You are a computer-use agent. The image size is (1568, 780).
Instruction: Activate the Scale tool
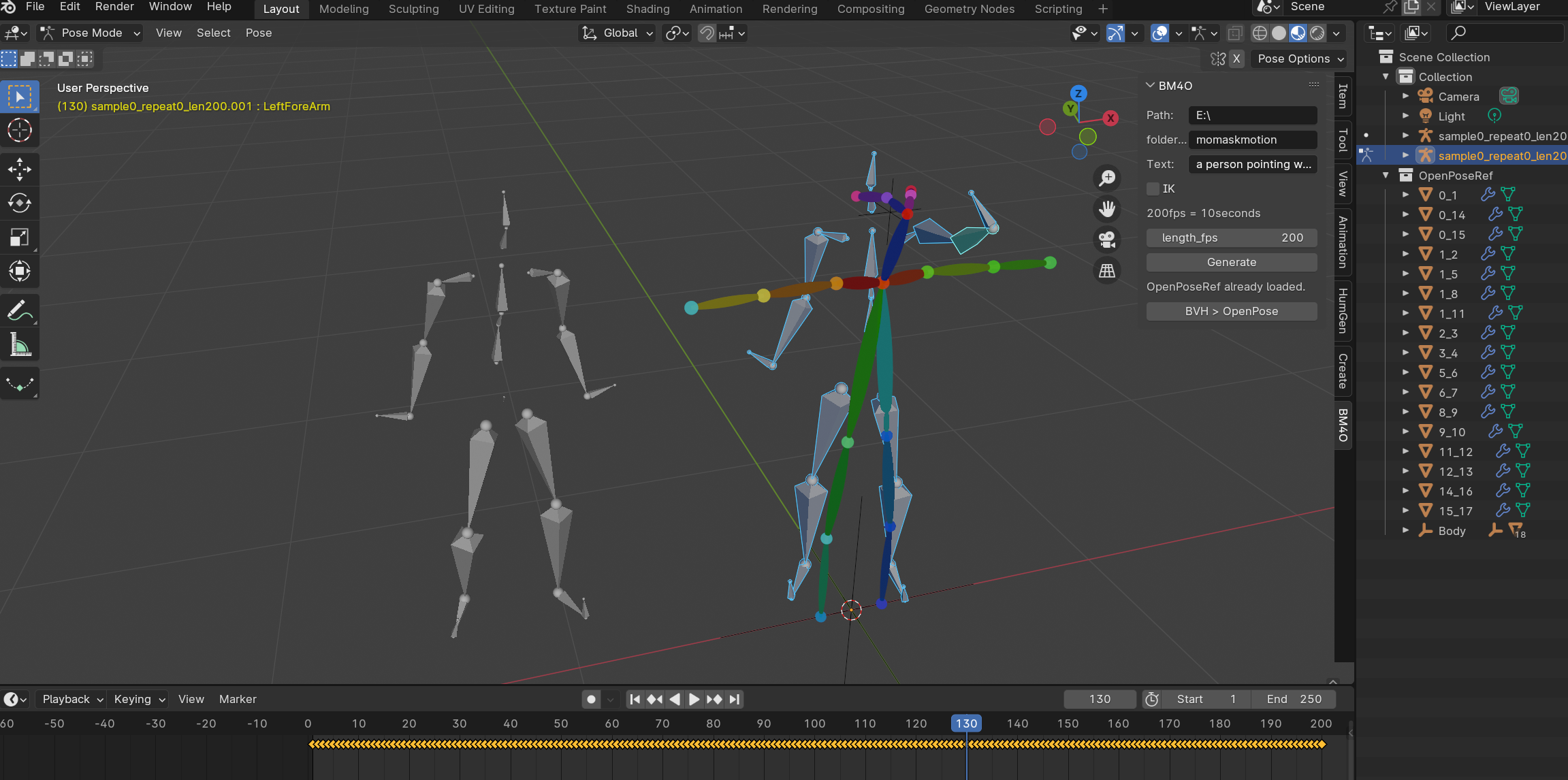coord(19,237)
